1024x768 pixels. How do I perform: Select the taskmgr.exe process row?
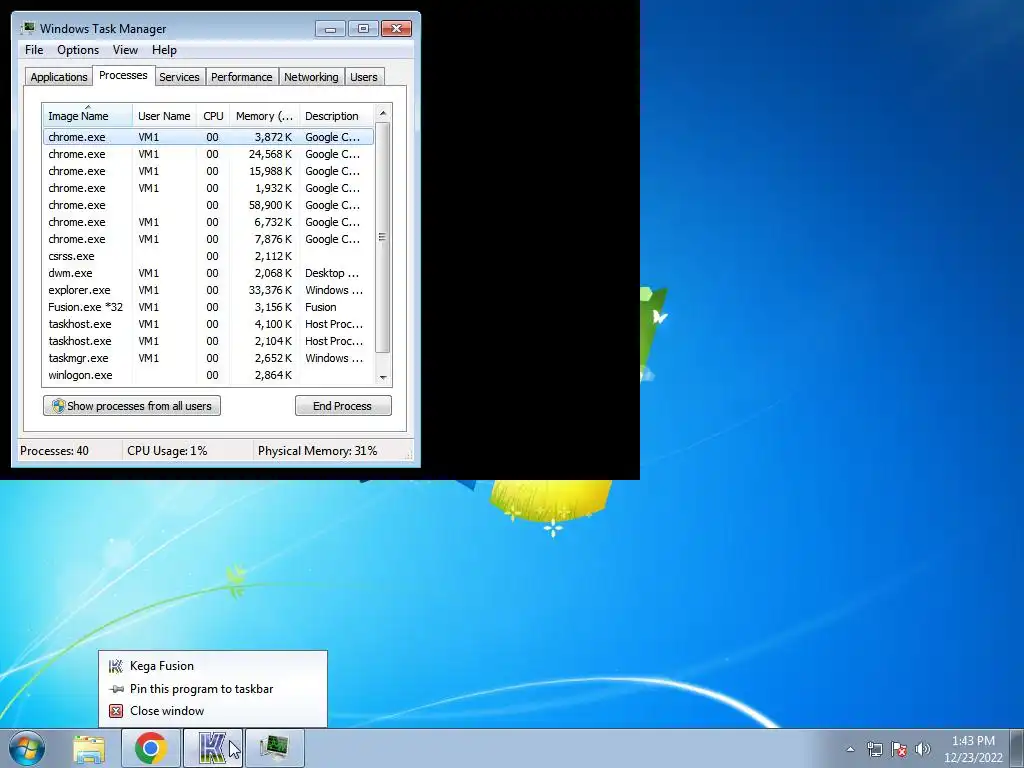[208, 358]
